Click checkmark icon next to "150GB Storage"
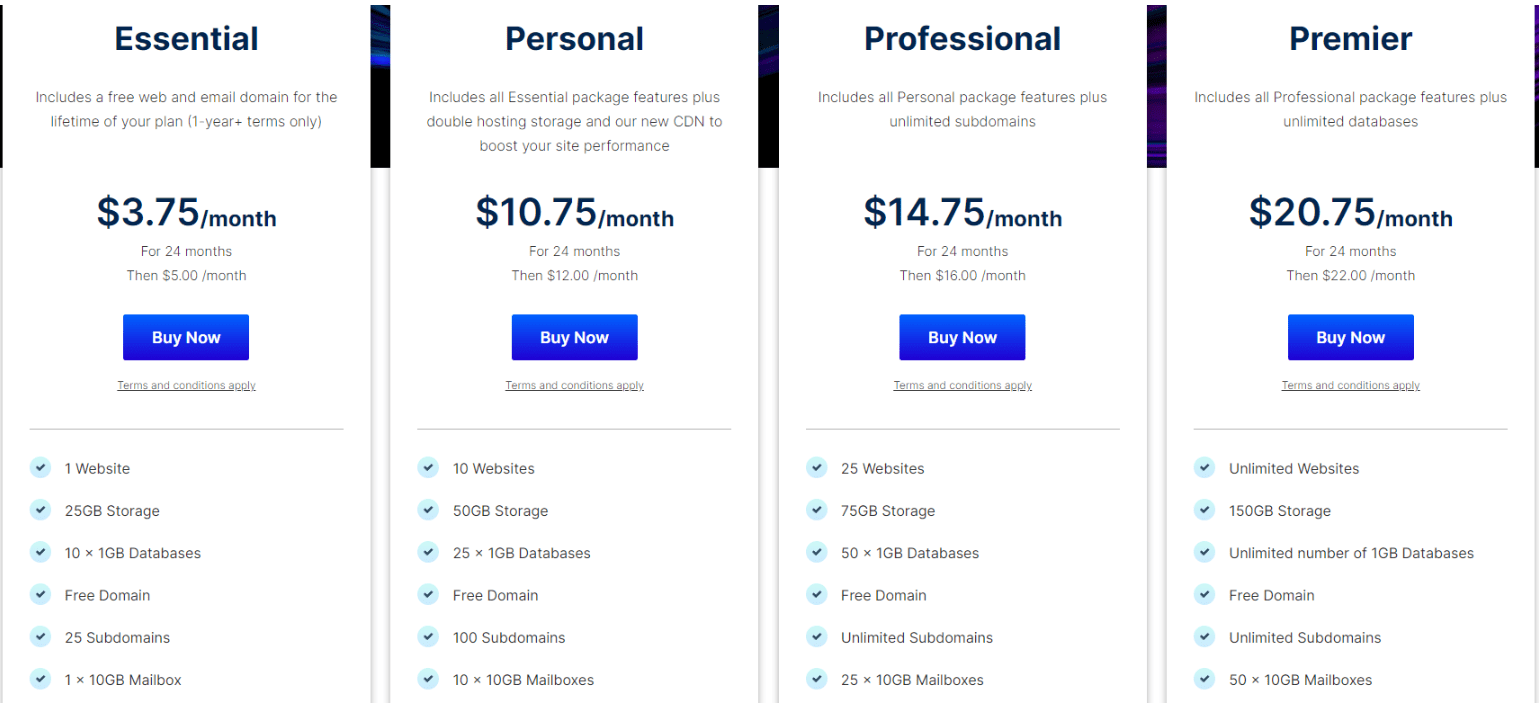 click(x=1204, y=510)
